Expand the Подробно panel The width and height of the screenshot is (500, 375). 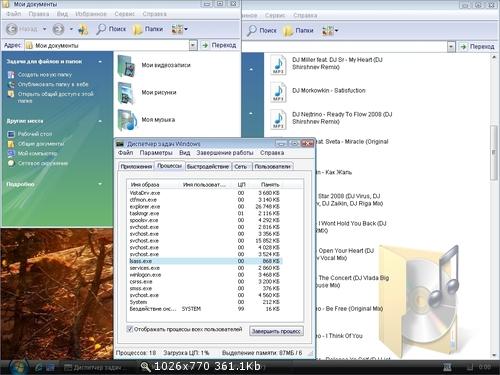coord(100,184)
